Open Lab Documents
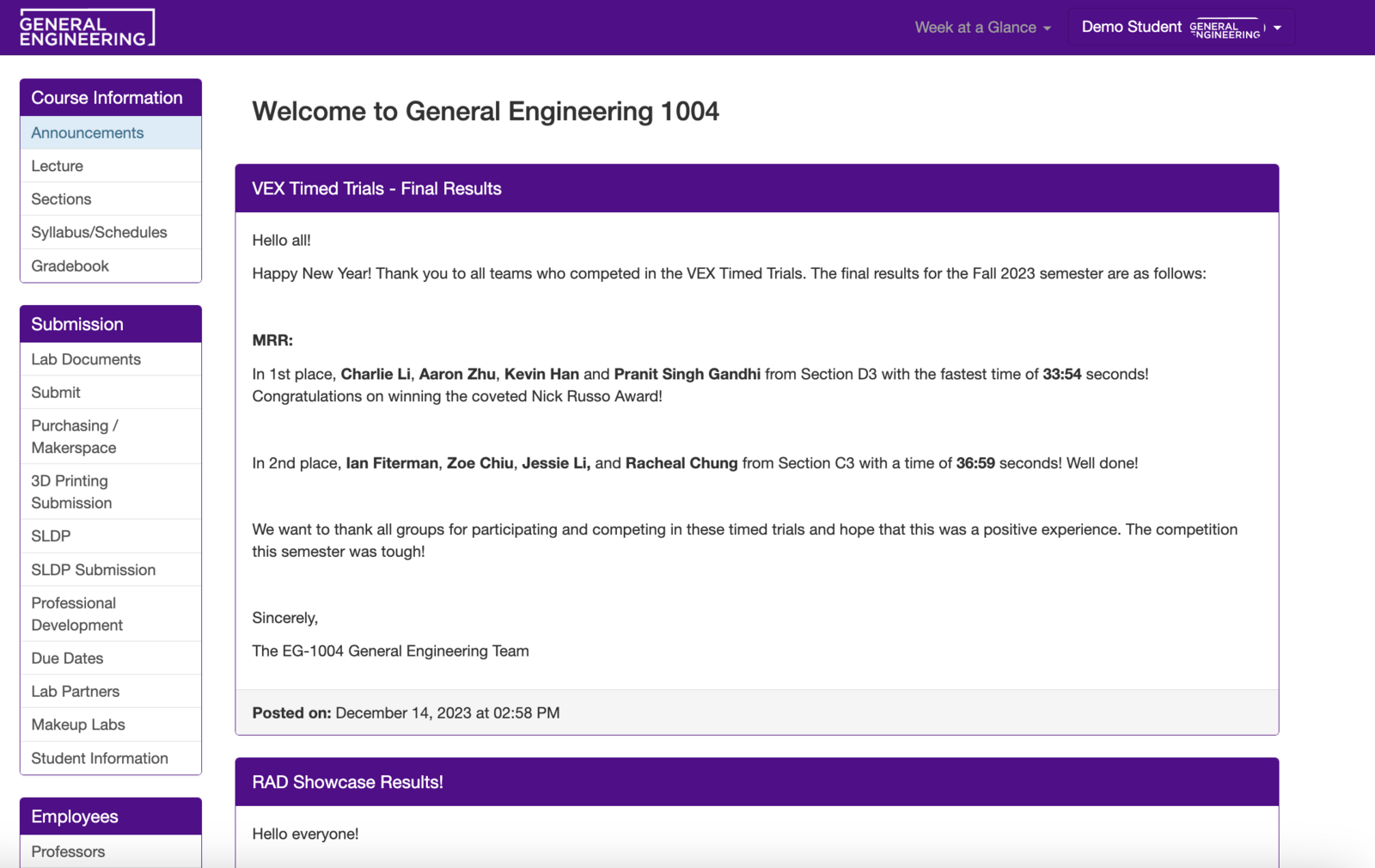Image resolution: width=1375 pixels, height=868 pixels. pos(85,358)
